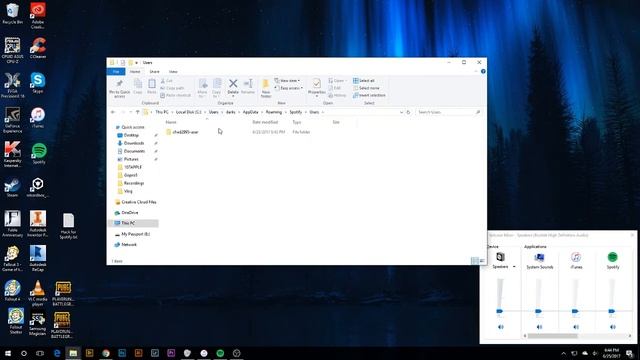Click Cut in the Clipboard group
Image resolution: width=640 pixels, height=360 pixels.
pos(167,81)
